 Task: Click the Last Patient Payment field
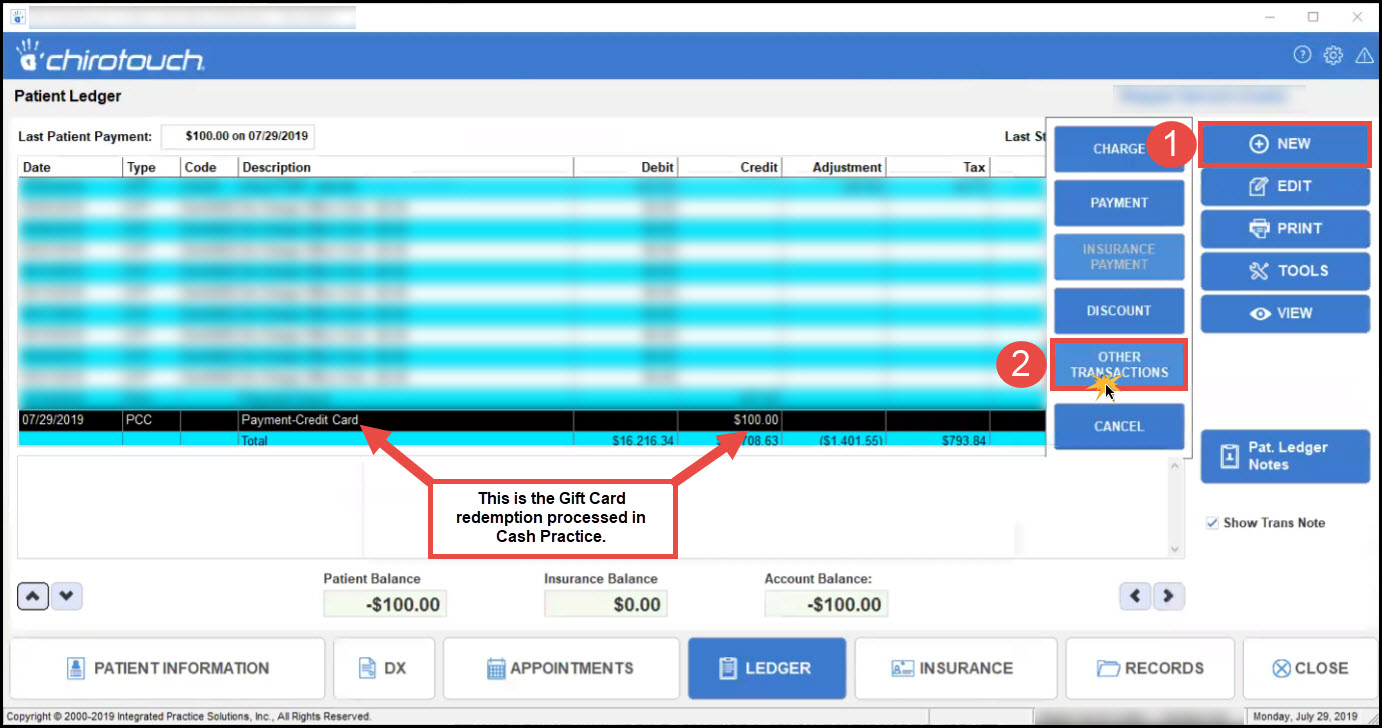click(x=237, y=136)
